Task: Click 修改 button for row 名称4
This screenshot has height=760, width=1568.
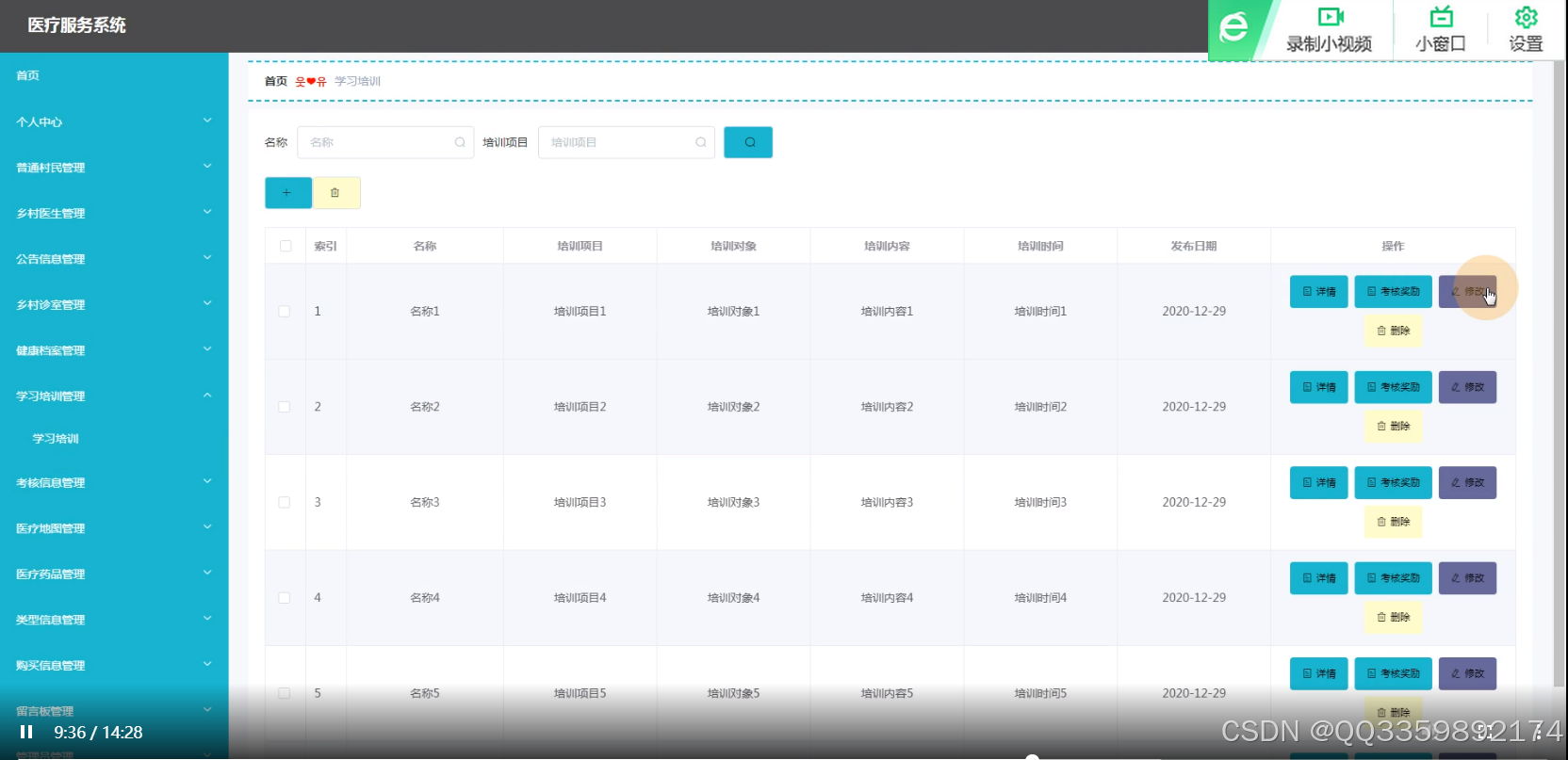Action: [x=1467, y=578]
